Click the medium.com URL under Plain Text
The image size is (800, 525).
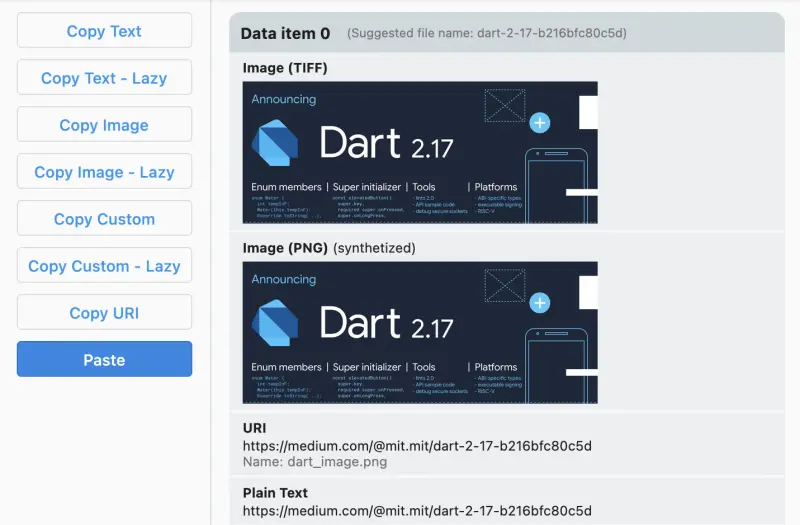pos(417,511)
